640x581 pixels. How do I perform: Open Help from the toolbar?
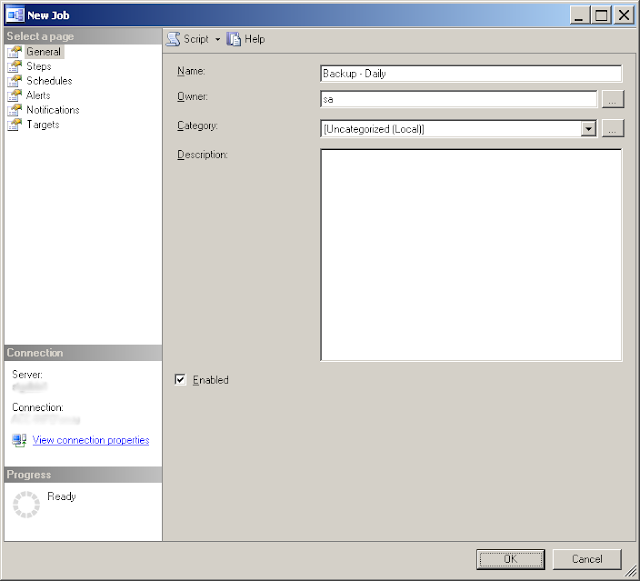254,39
